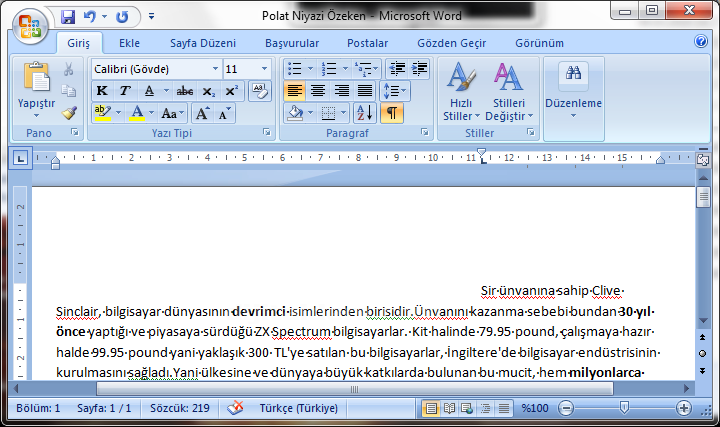Toggle paragraph marks display
This screenshot has height=427, width=720.
click(392, 113)
